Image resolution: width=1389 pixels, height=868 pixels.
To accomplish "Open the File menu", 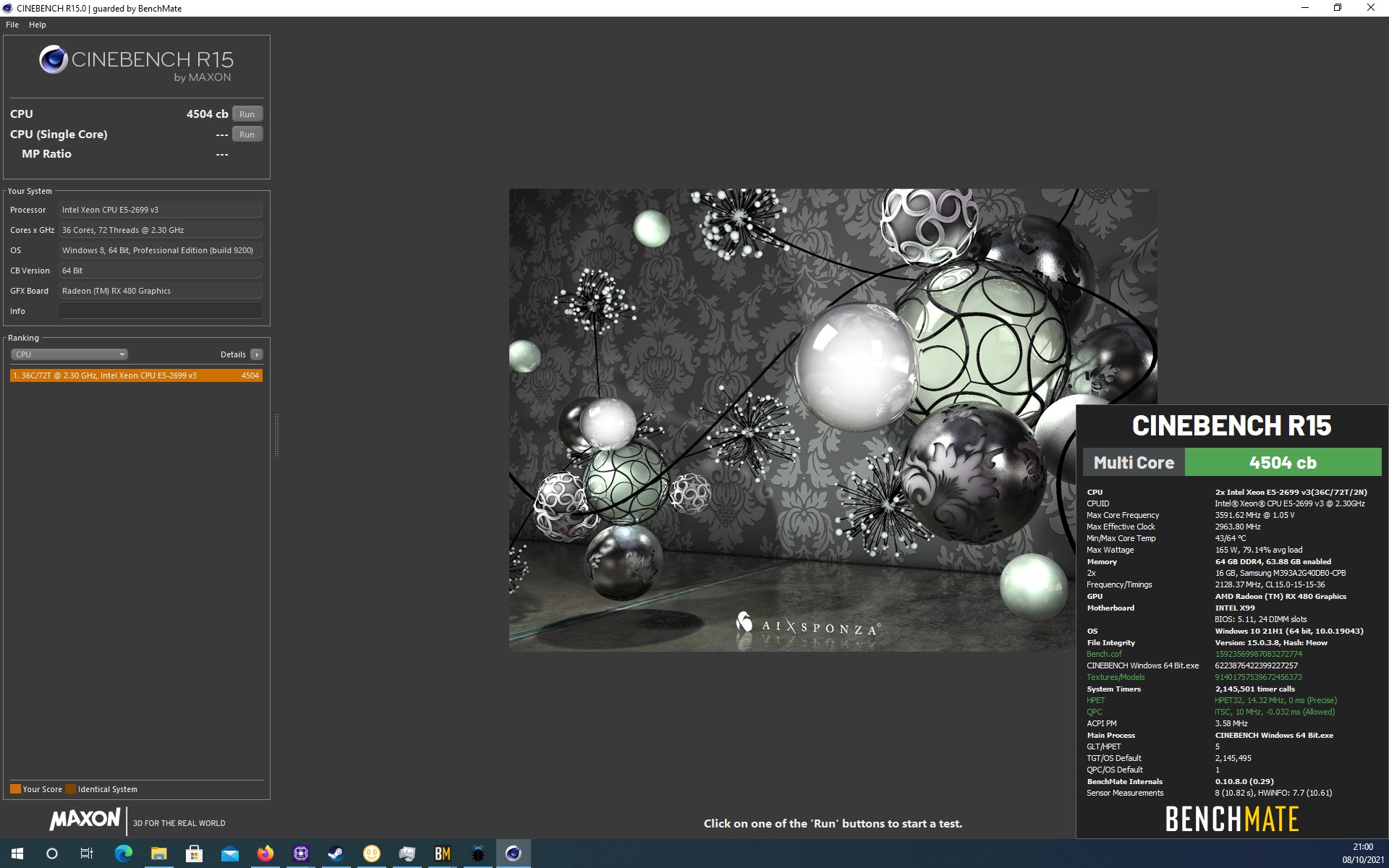I will pyautogui.click(x=12, y=25).
